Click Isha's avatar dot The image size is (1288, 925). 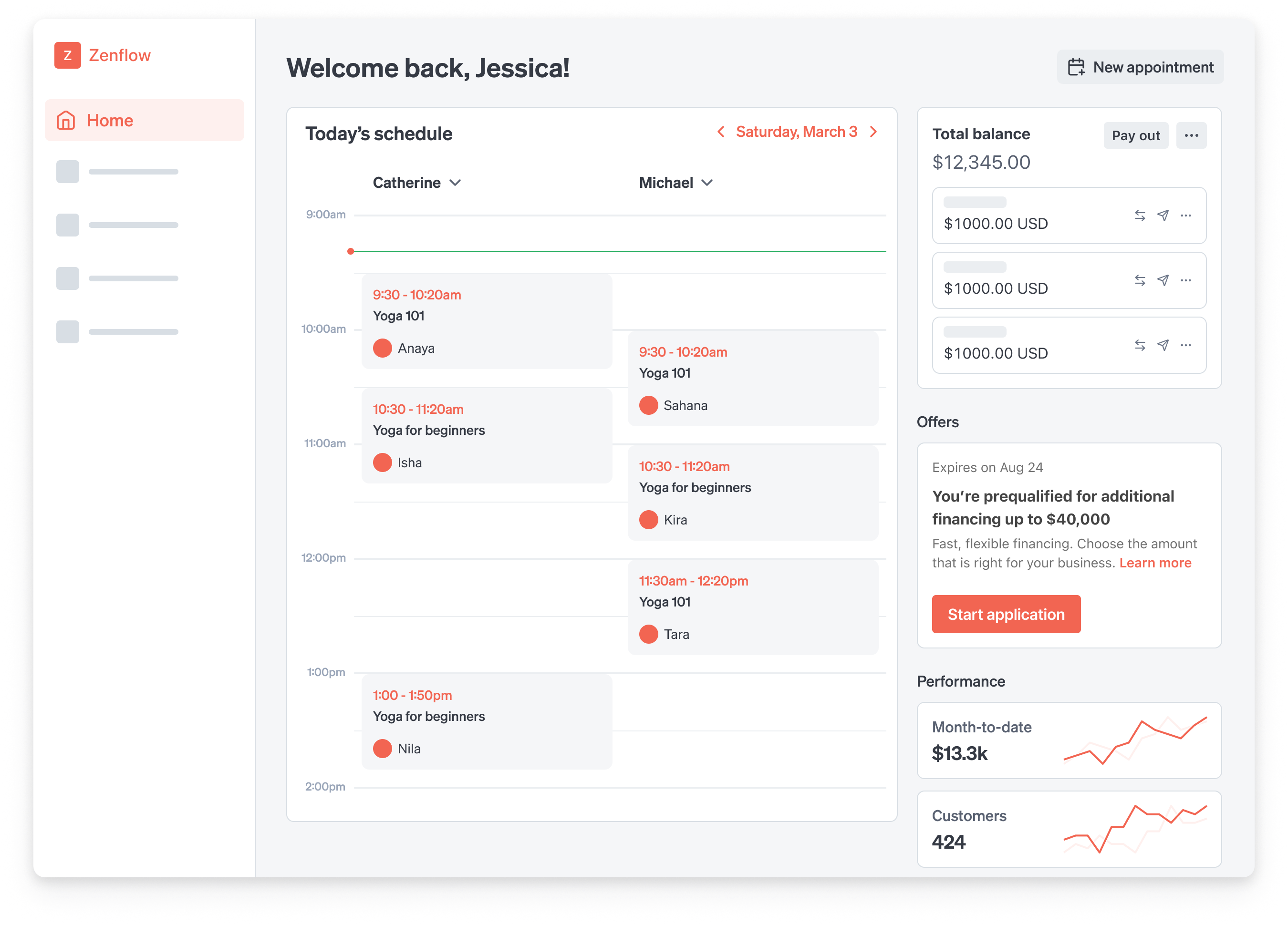pyautogui.click(x=382, y=462)
